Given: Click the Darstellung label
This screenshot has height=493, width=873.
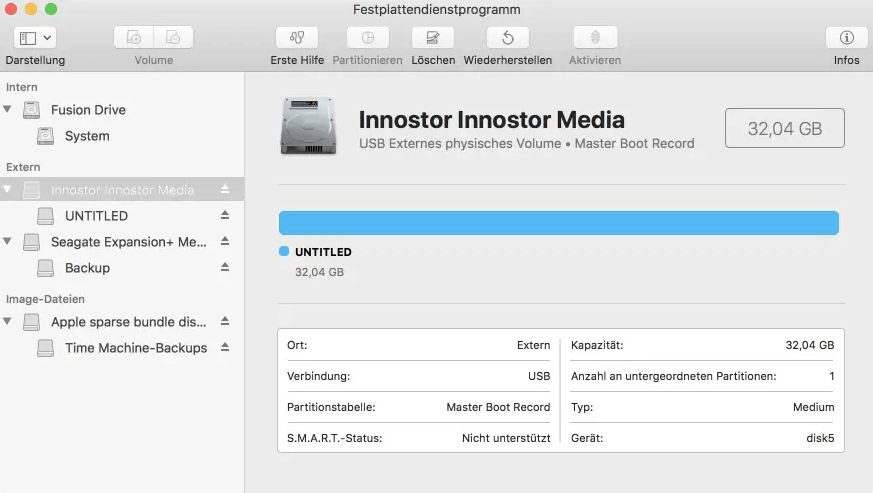Looking at the screenshot, I should coord(35,60).
